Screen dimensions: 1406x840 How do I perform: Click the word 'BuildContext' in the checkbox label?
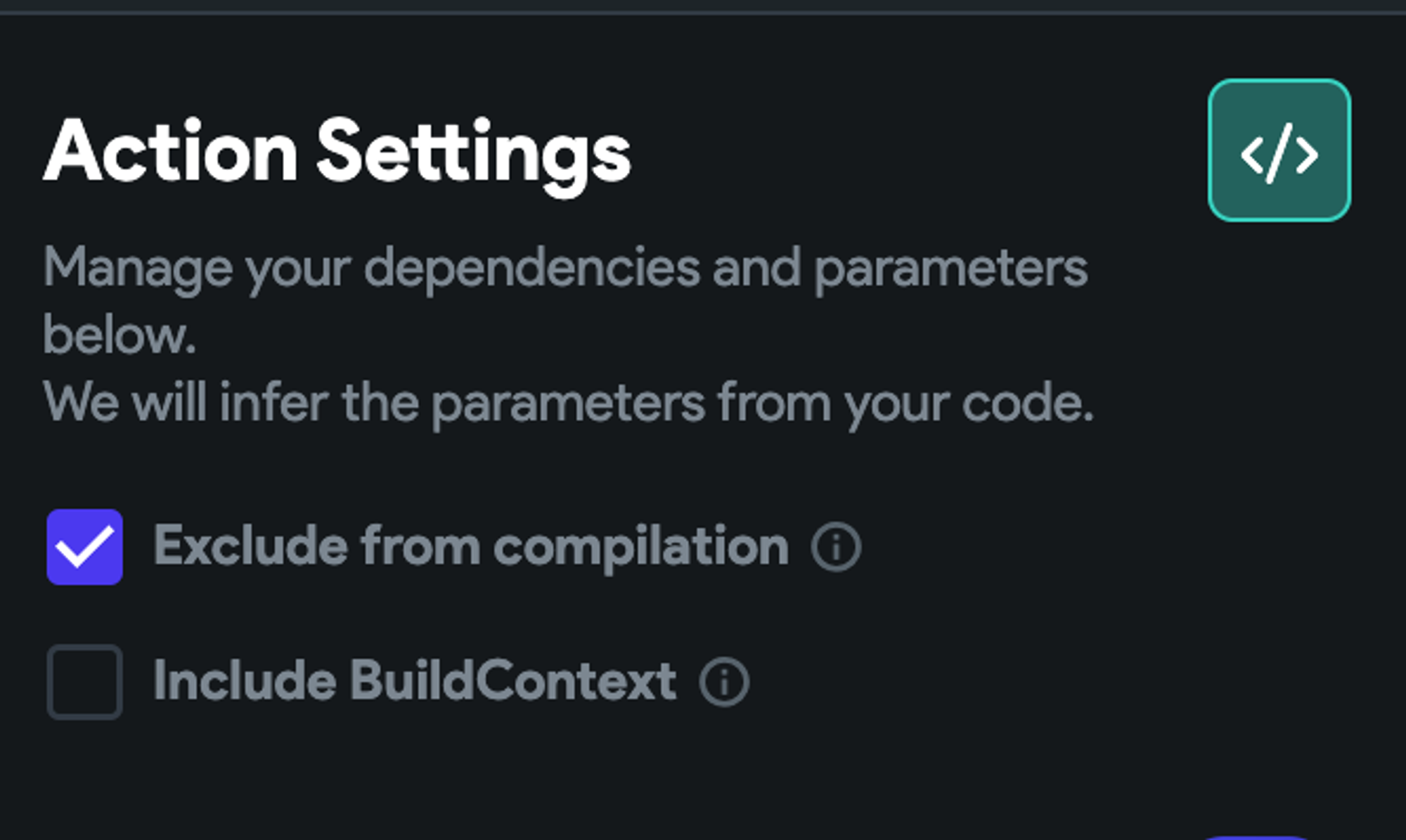pos(513,681)
